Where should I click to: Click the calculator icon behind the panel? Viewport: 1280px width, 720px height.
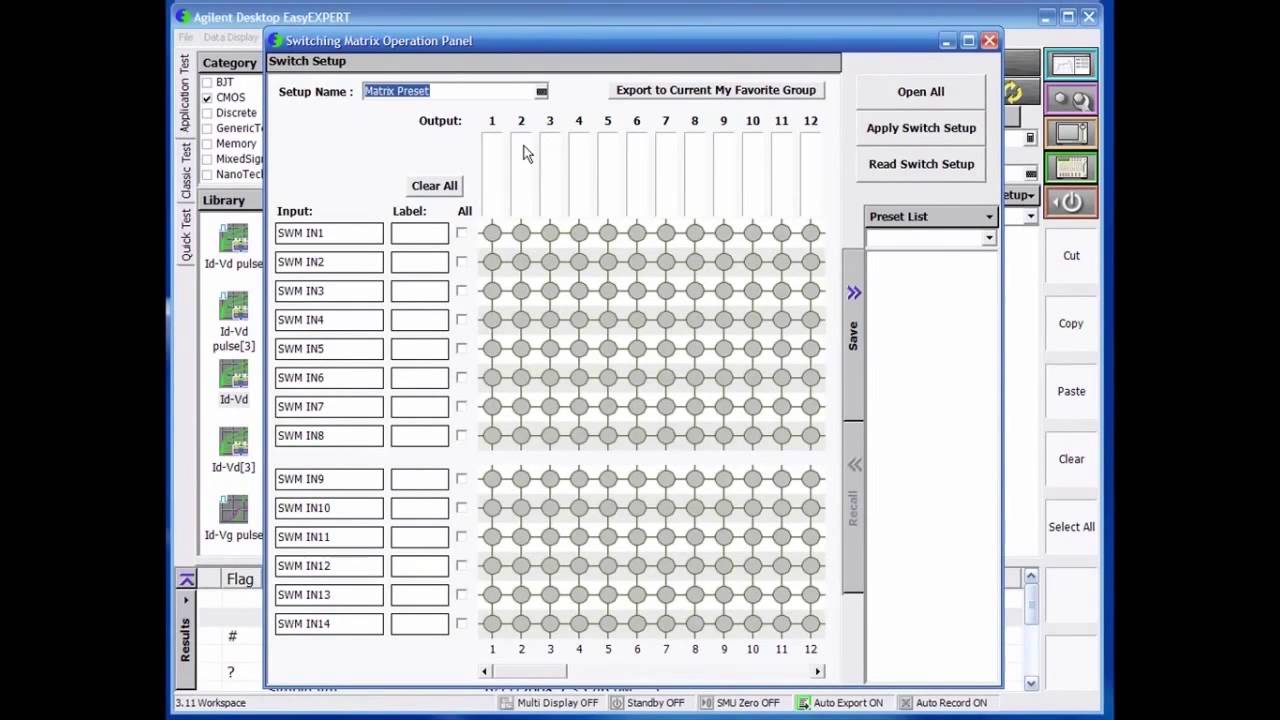1031,138
